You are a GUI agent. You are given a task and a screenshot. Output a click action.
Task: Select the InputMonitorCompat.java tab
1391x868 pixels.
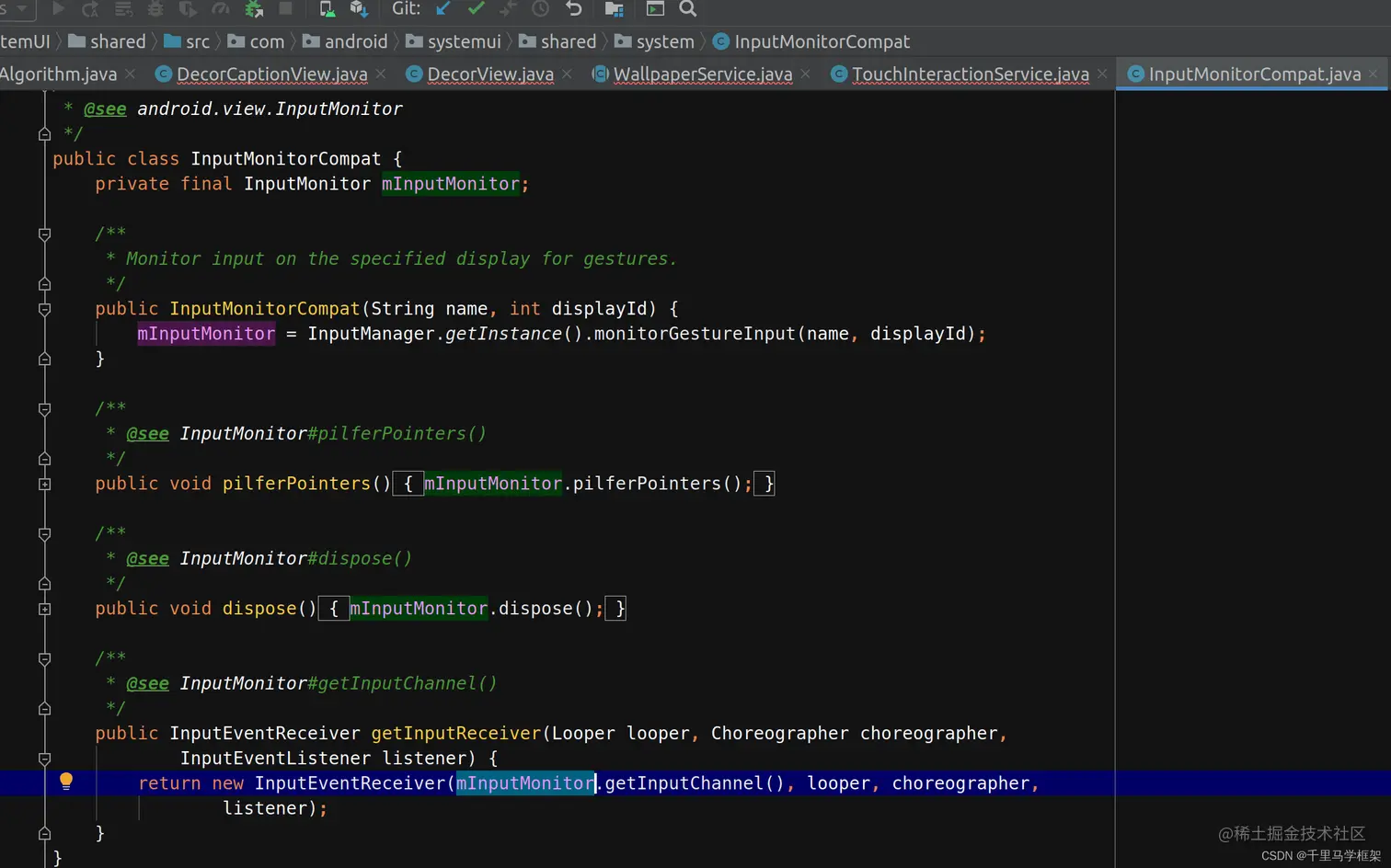click(1255, 74)
